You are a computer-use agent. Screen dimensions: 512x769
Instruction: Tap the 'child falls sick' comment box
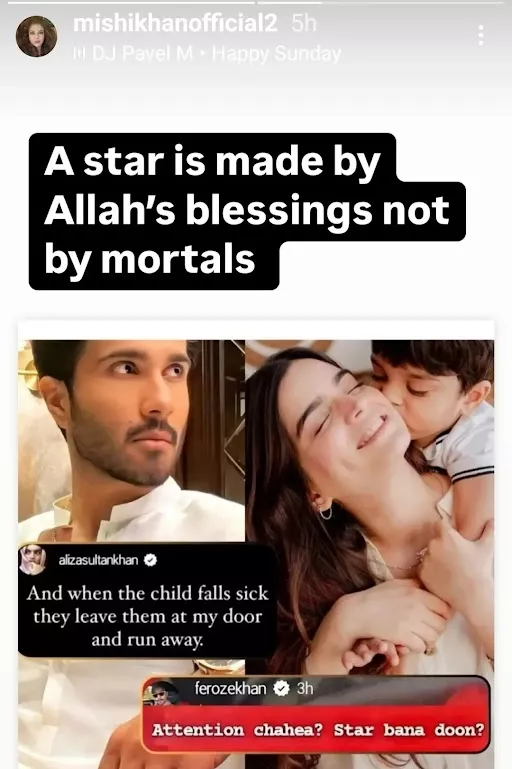(147, 600)
